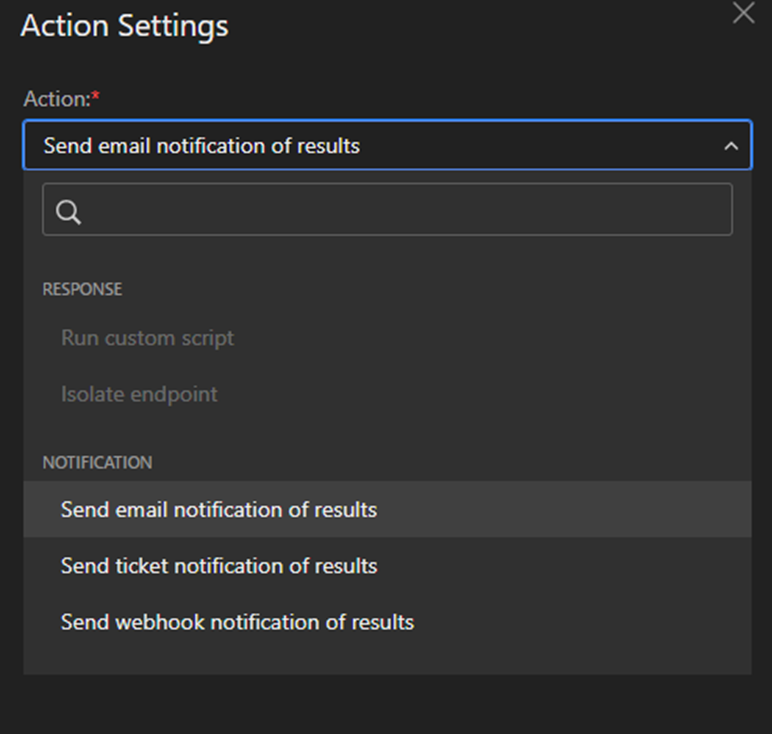Click the highlighted email row's empty right side
The width and height of the screenshot is (772, 734).
600,510
